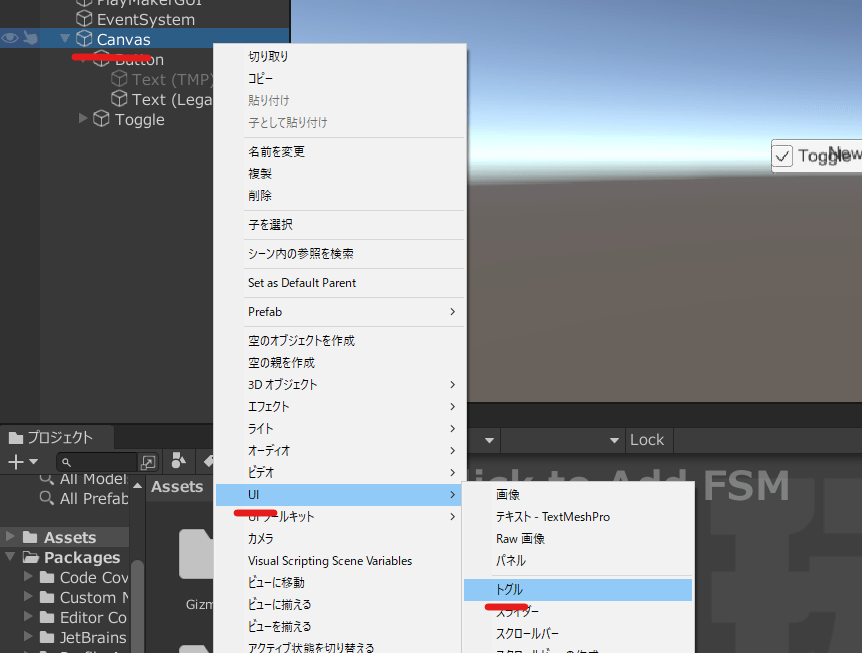Collapse the Packages folder tree

tap(10, 557)
